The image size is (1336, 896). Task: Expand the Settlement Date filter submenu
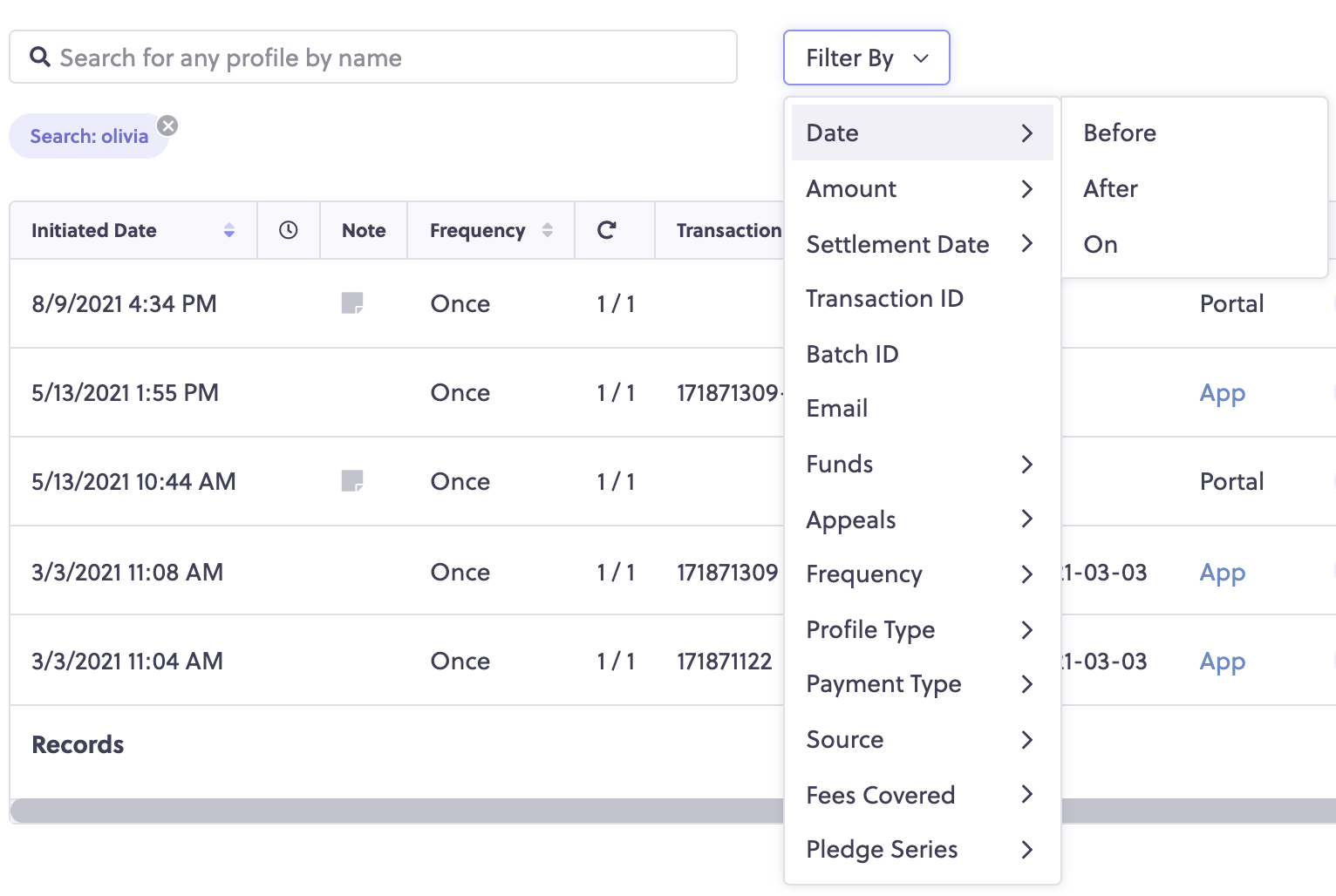(923, 244)
